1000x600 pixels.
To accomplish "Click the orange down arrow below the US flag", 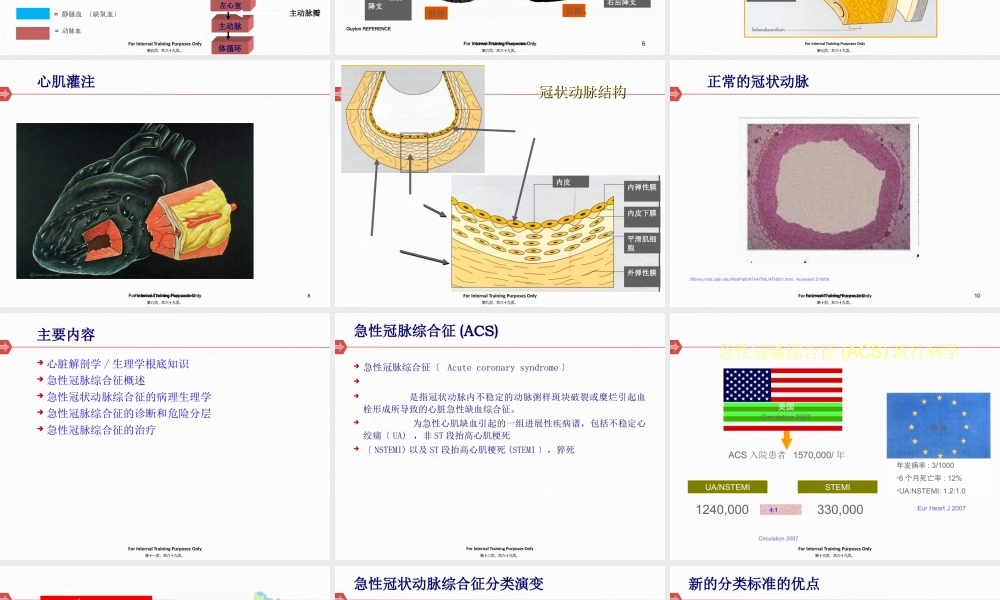I will [786, 439].
